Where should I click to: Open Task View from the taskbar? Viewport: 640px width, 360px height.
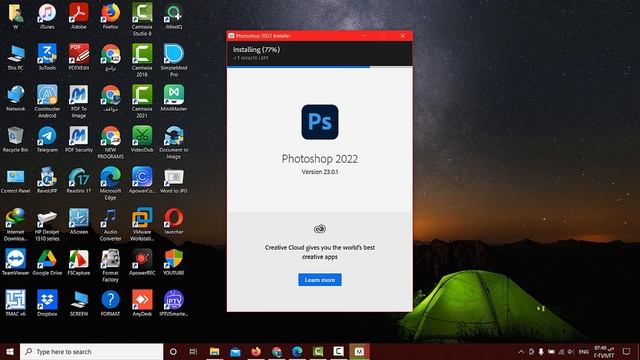193,351
